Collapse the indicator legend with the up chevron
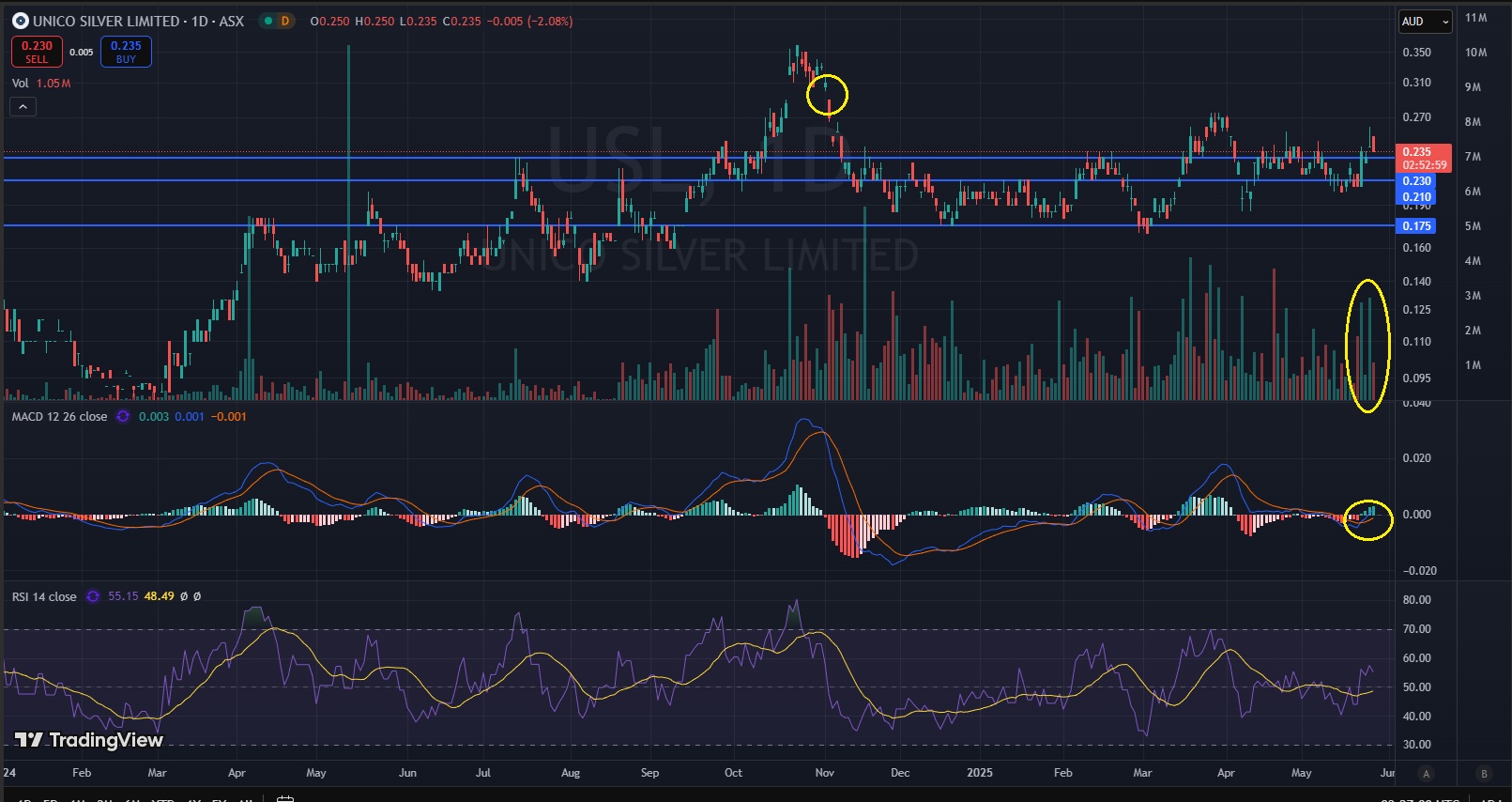The height and width of the screenshot is (802, 1512). point(23,107)
